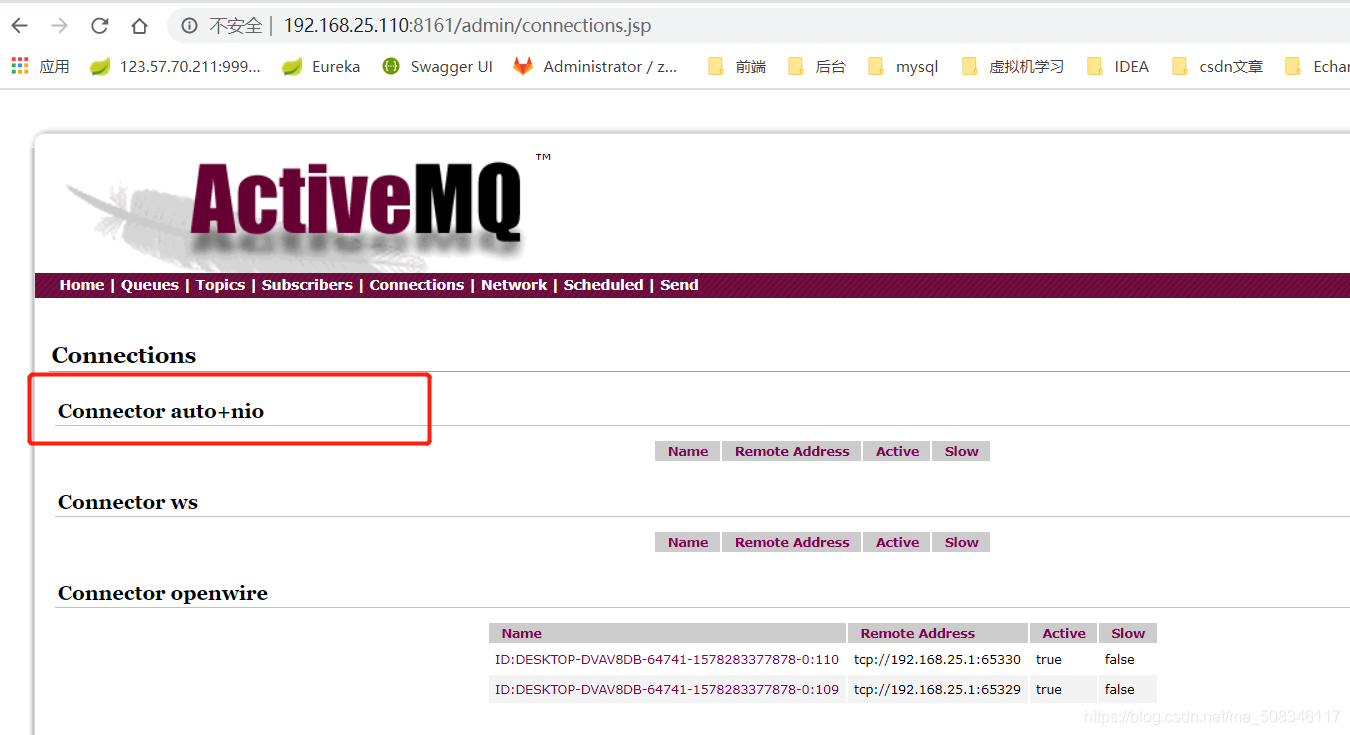Open the Send page

point(679,285)
